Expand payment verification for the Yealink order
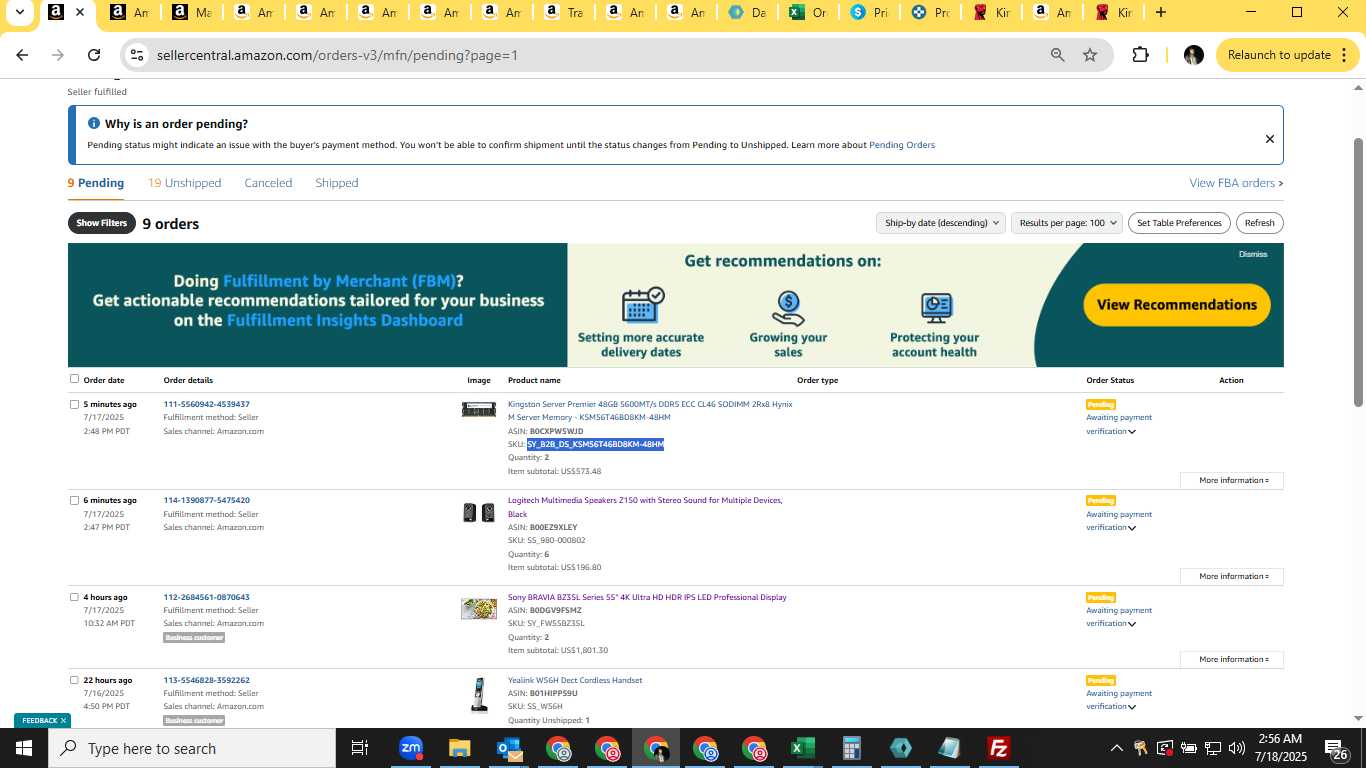This screenshot has height=768, width=1366. coord(1132,707)
